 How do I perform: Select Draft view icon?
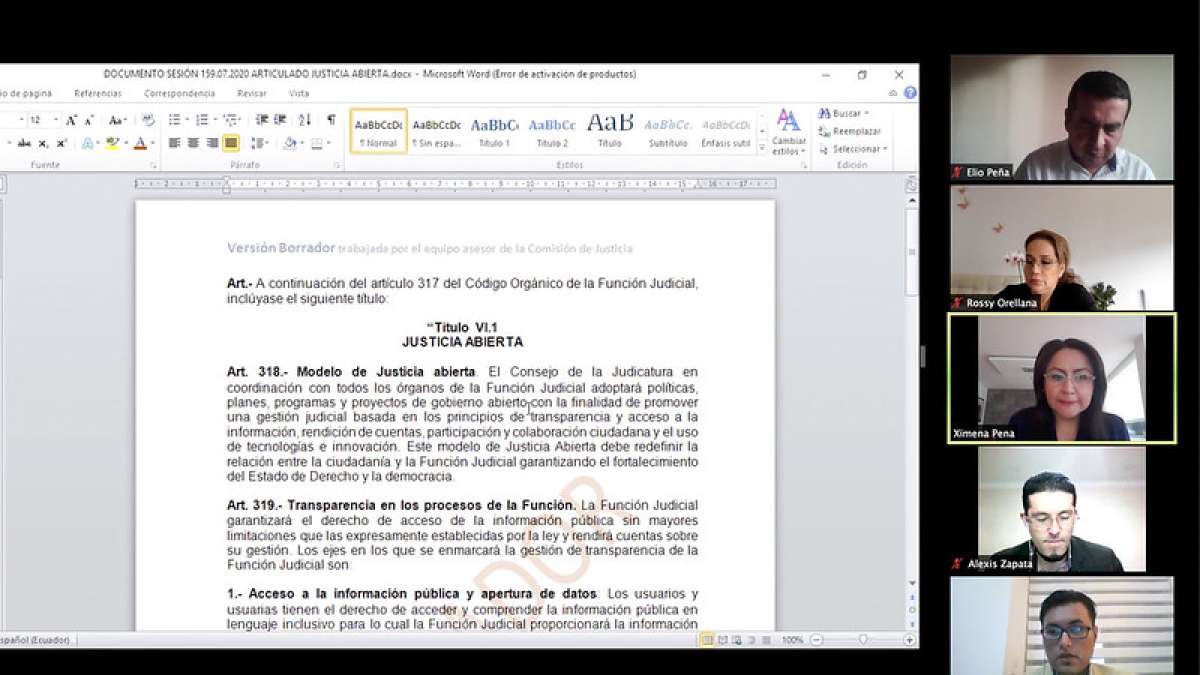point(766,639)
